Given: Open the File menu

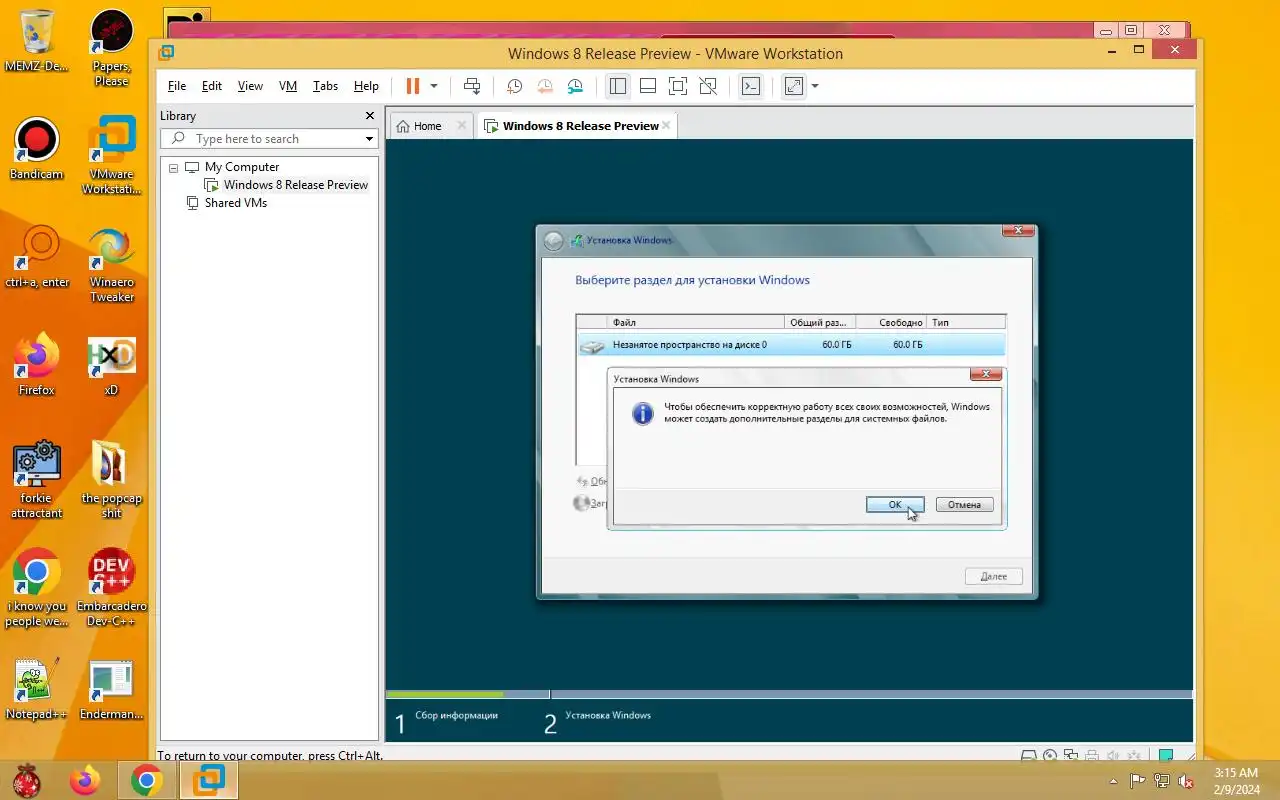Looking at the screenshot, I should (177, 86).
